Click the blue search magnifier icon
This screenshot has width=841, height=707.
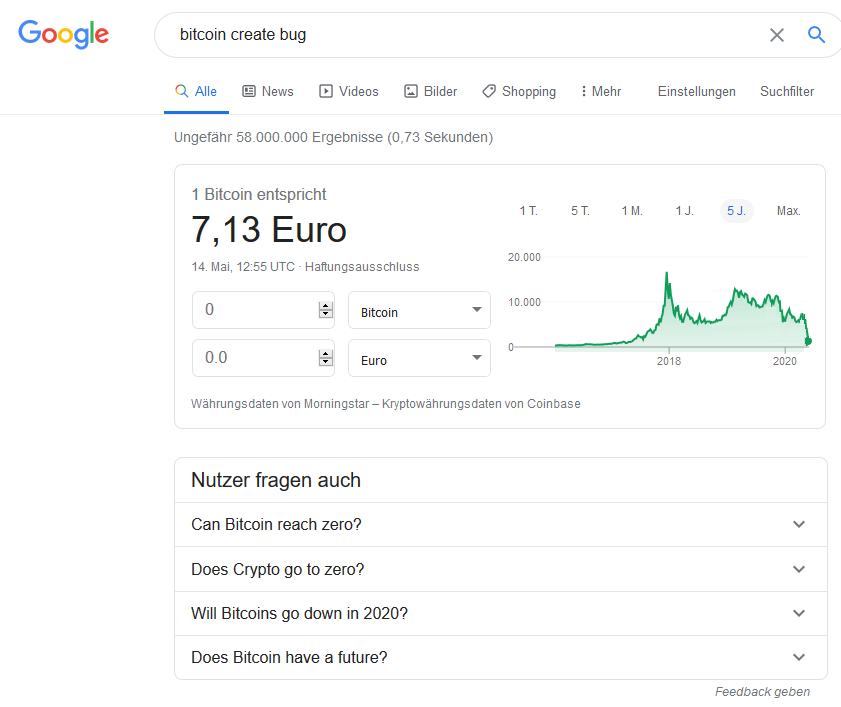pos(816,35)
